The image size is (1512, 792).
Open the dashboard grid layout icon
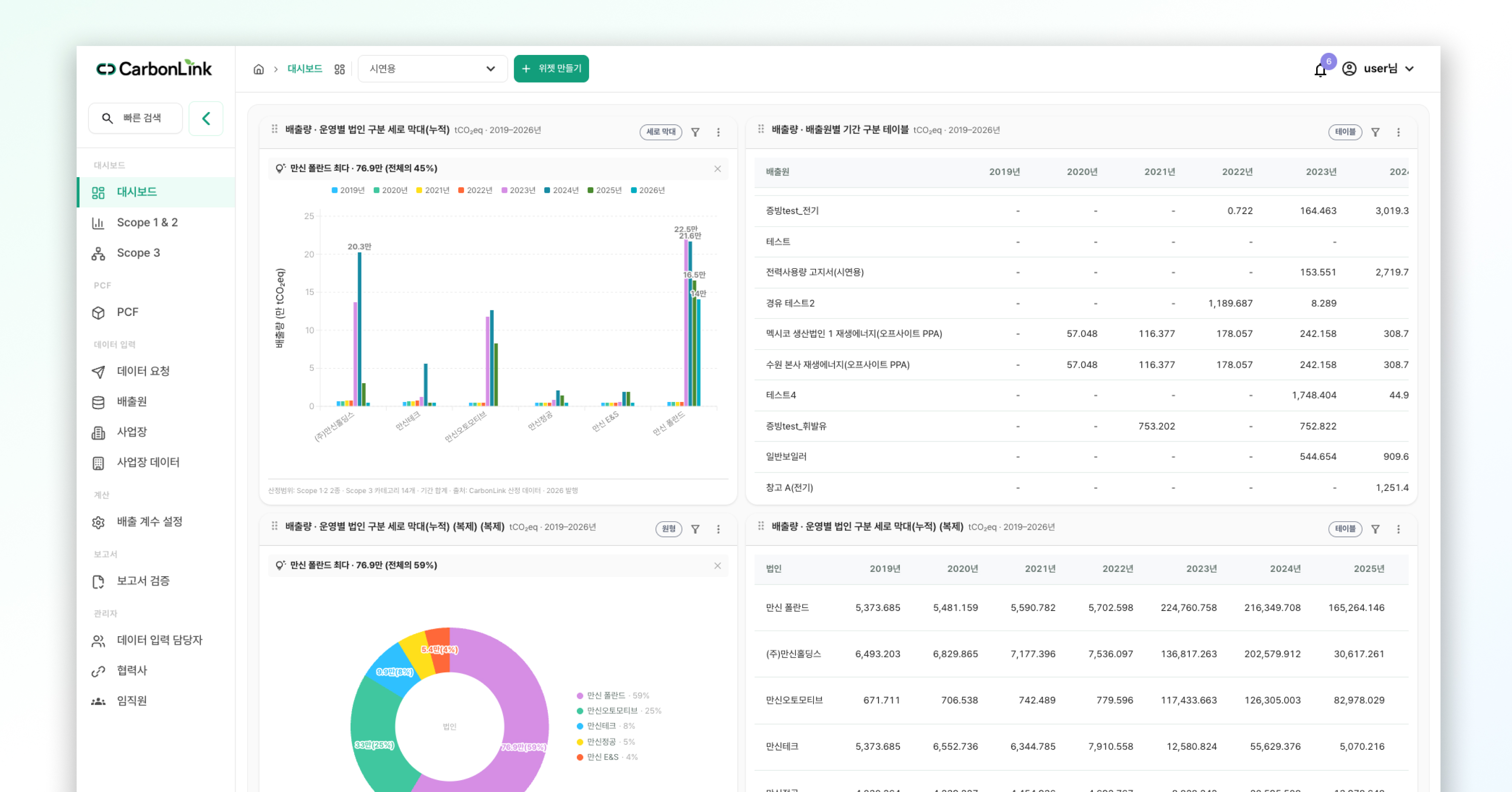coord(340,69)
